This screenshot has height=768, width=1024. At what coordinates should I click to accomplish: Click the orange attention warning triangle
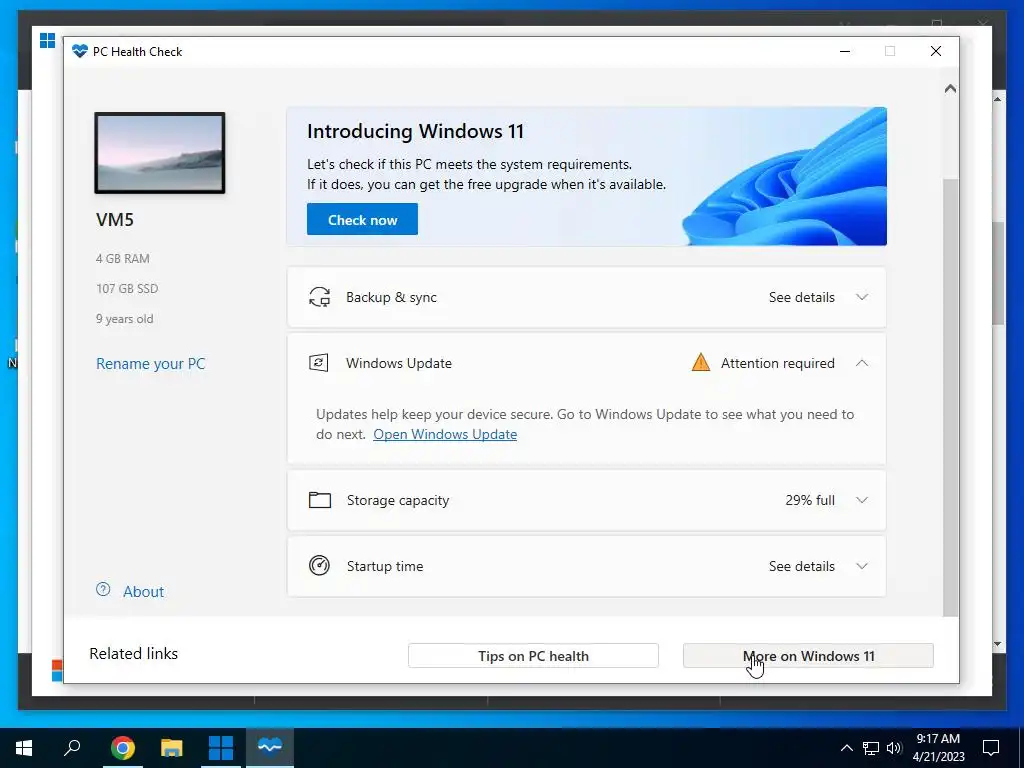tap(701, 362)
